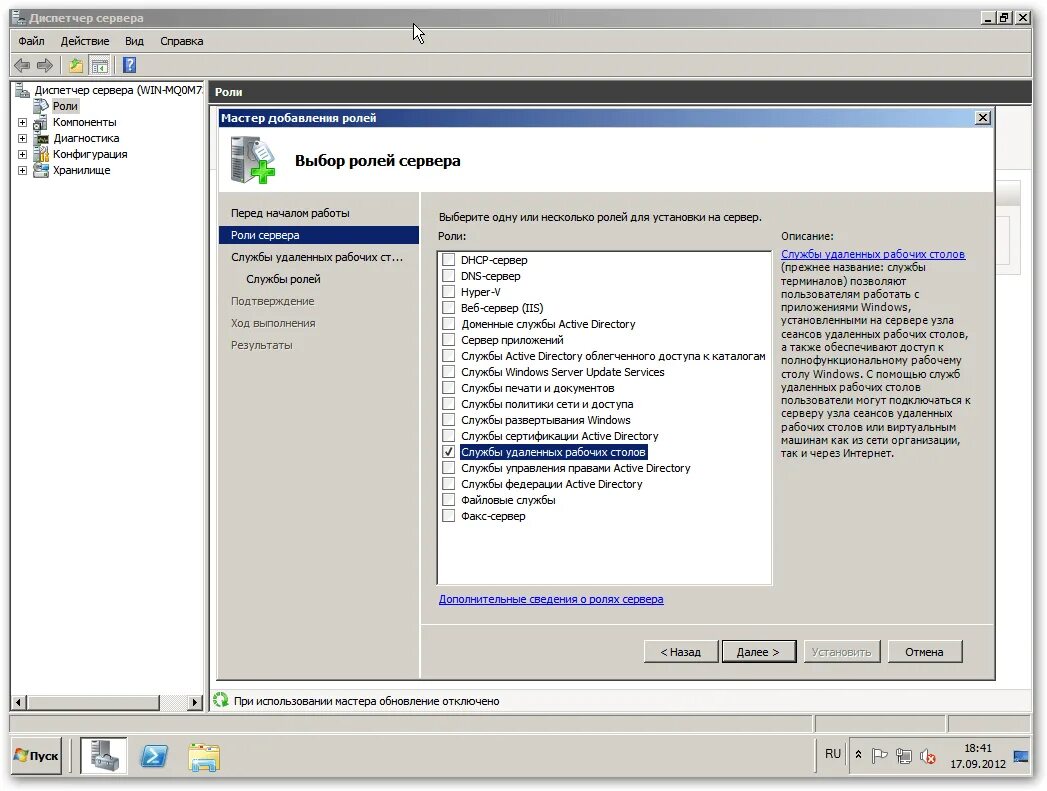The image size is (1047, 791).
Task: Expand the Хранилище tree node
Action: pyautogui.click(x=22, y=170)
